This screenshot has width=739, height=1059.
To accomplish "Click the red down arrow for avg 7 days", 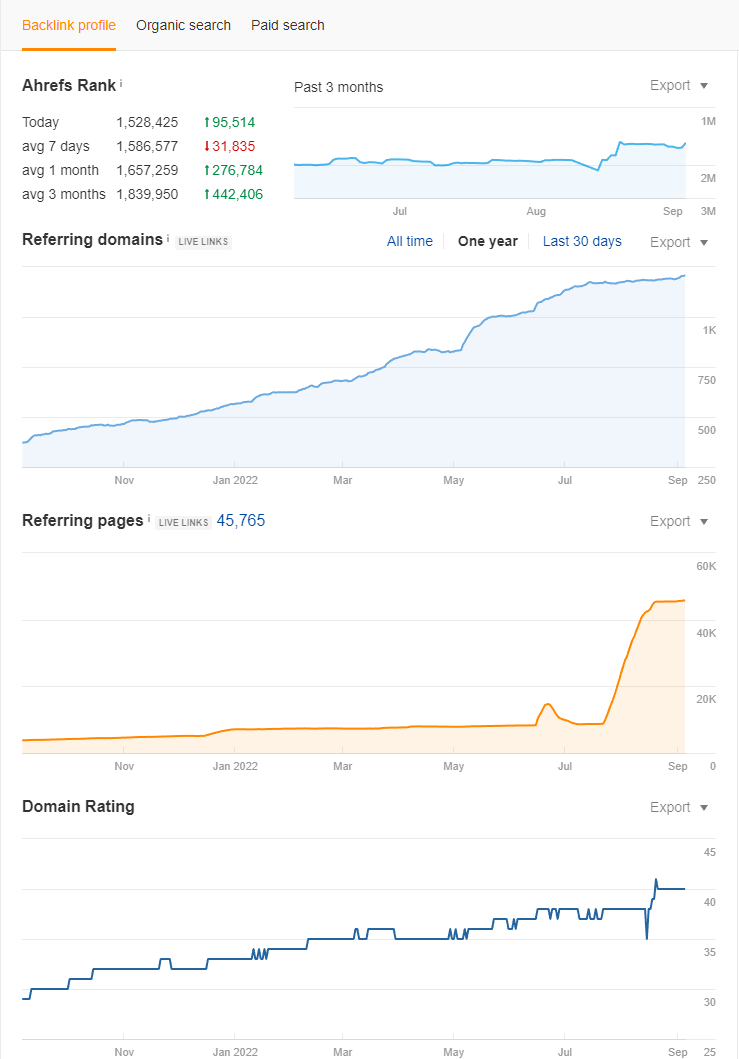I will pyautogui.click(x=207, y=147).
